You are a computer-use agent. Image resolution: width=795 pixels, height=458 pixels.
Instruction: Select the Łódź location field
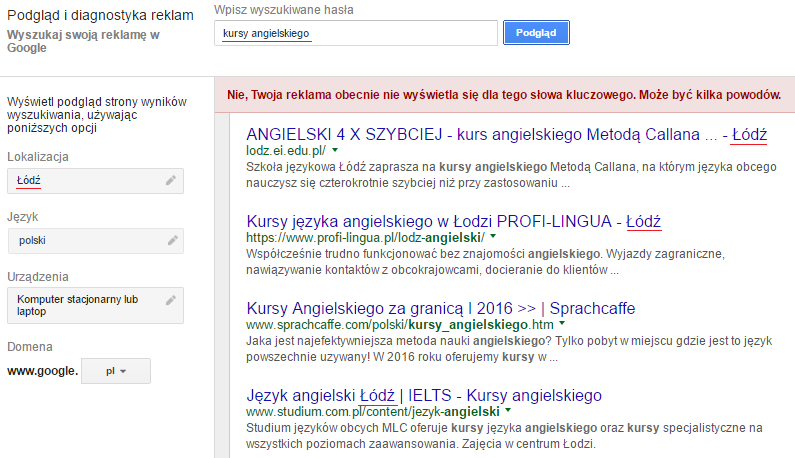pyautogui.click(x=85, y=181)
